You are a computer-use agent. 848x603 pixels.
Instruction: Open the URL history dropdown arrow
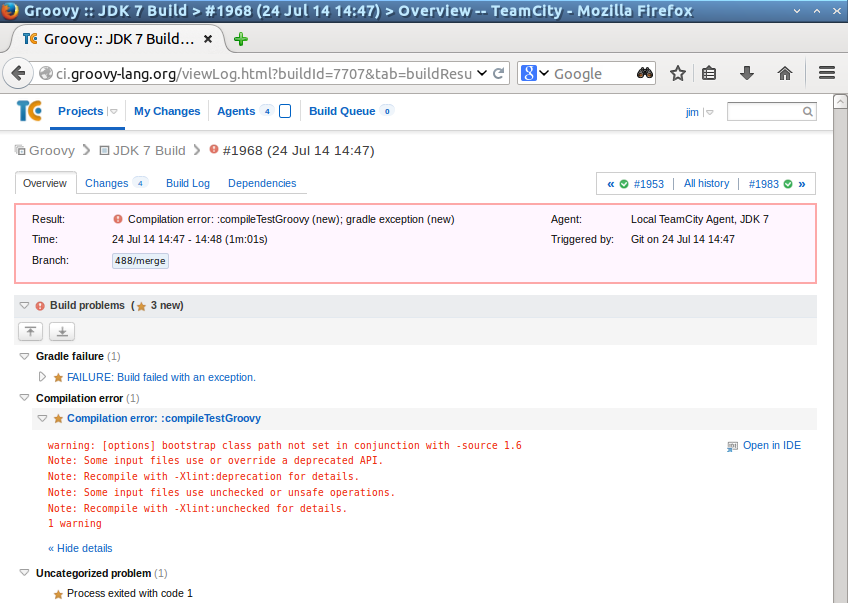482,73
